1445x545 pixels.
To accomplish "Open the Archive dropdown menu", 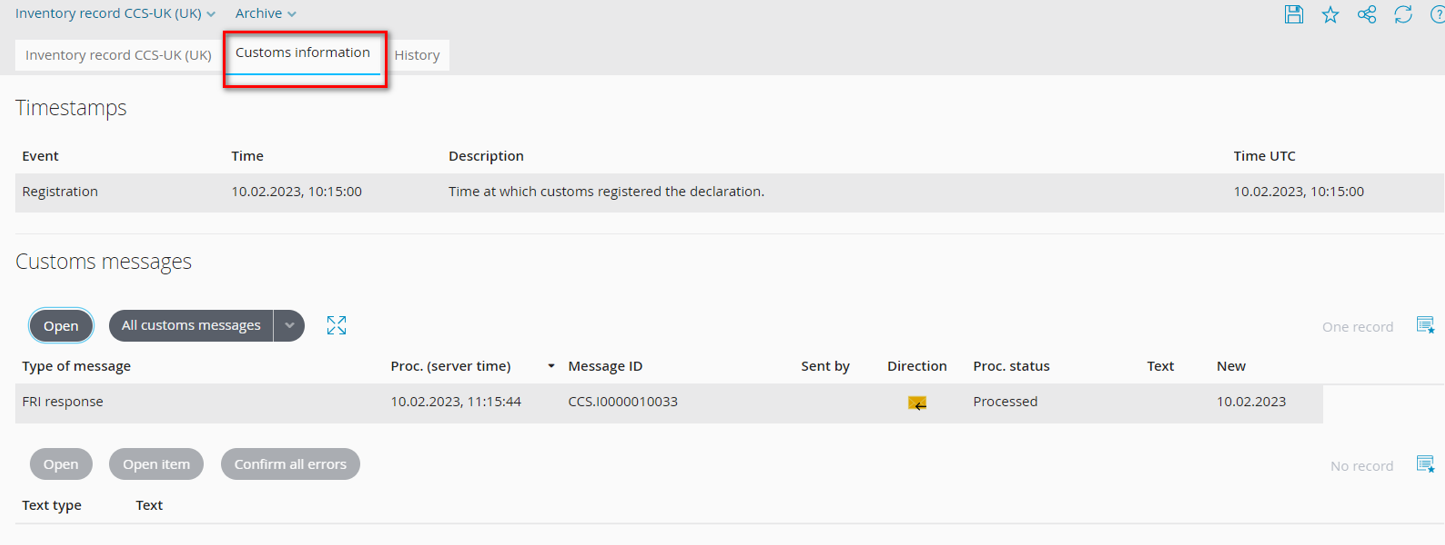I will click(265, 14).
